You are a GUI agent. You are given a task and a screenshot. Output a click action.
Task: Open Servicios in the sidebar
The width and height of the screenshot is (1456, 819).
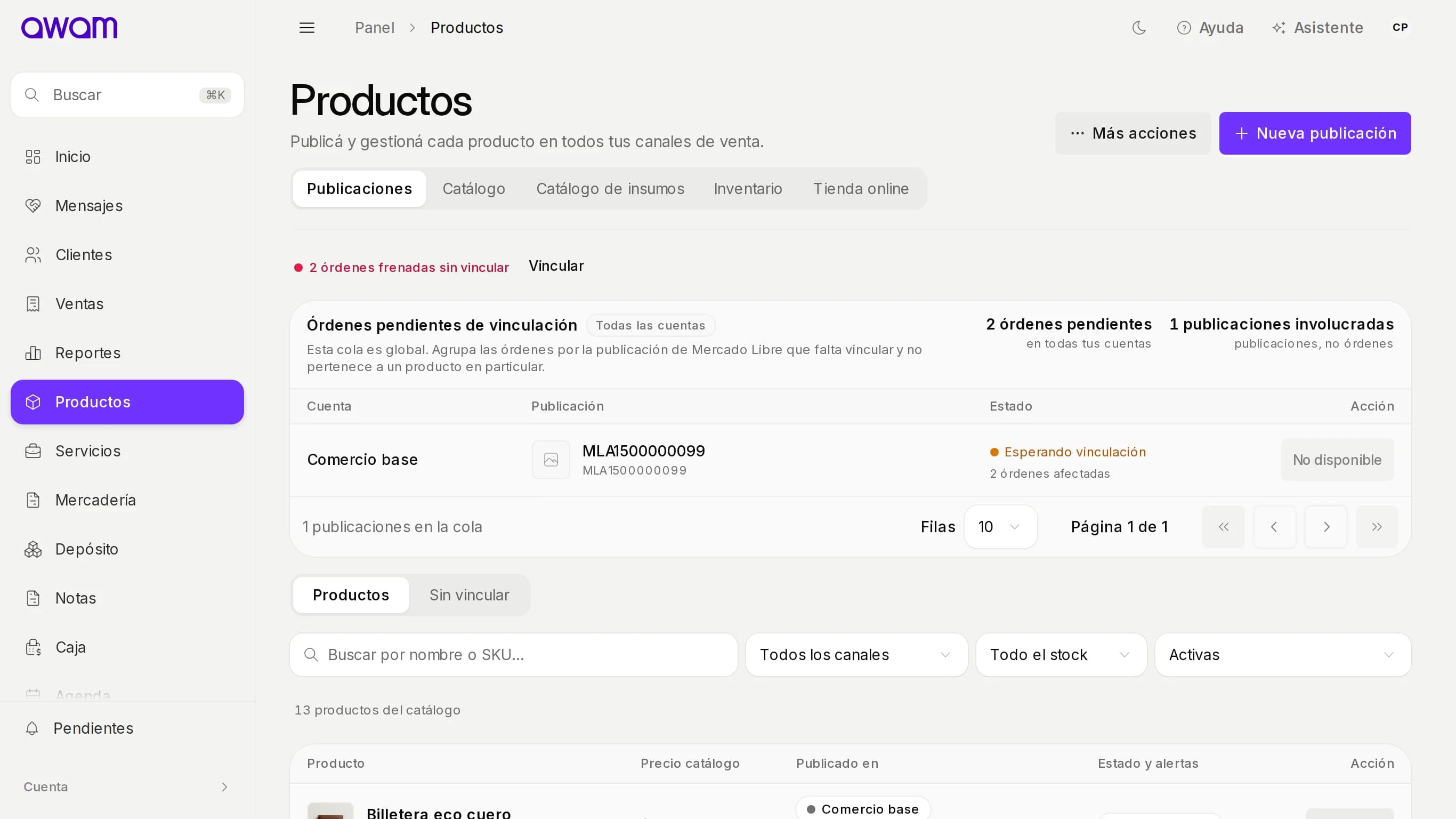pos(127,451)
